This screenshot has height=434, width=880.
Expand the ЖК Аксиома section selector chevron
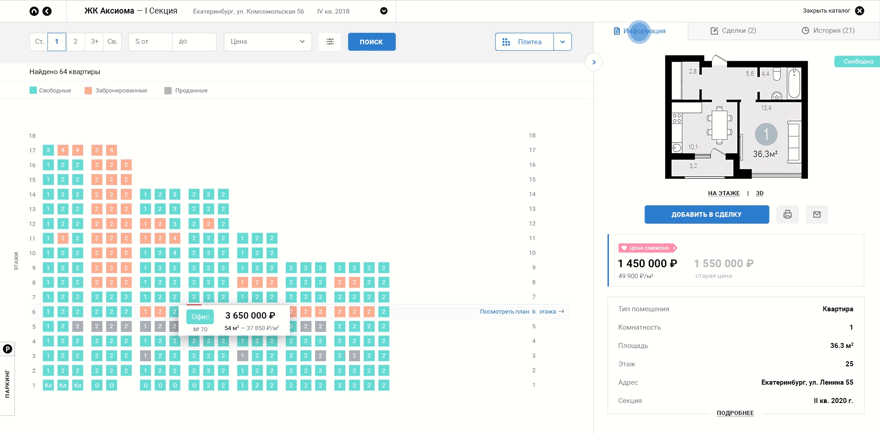click(x=384, y=11)
